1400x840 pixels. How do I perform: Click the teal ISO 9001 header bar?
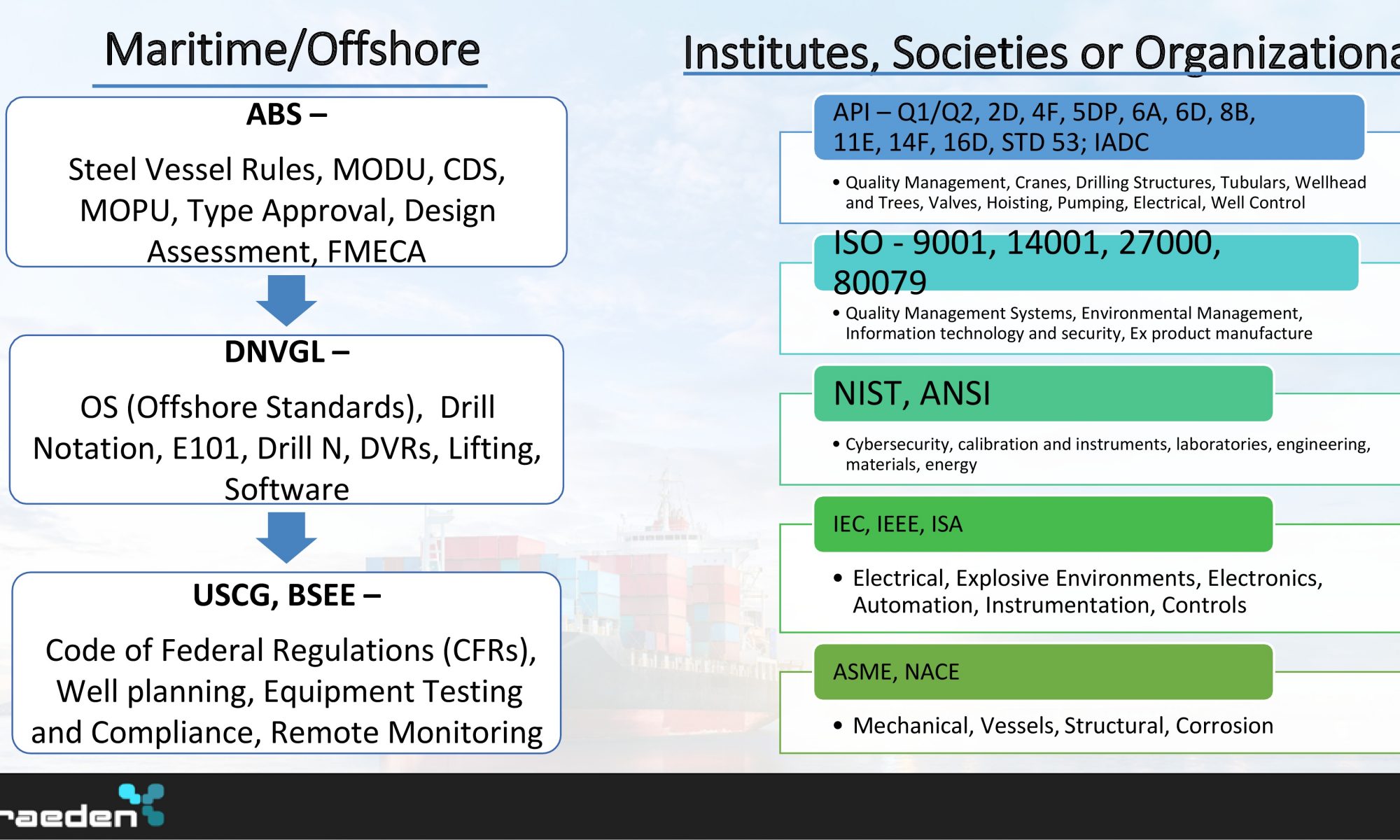(1086, 262)
